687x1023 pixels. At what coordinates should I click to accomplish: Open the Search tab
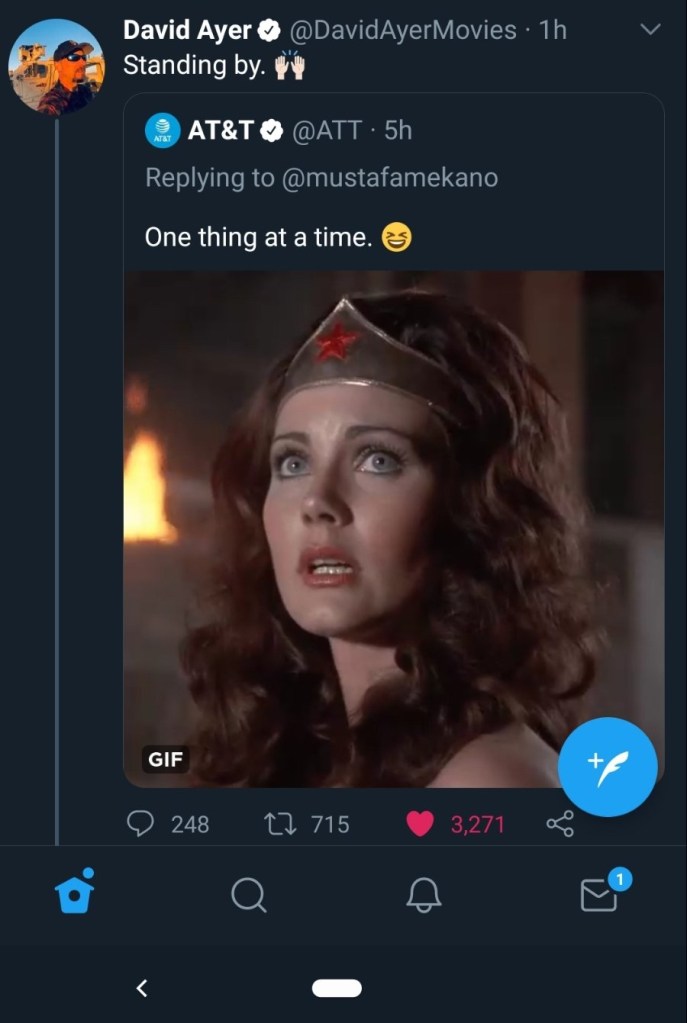[248, 895]
